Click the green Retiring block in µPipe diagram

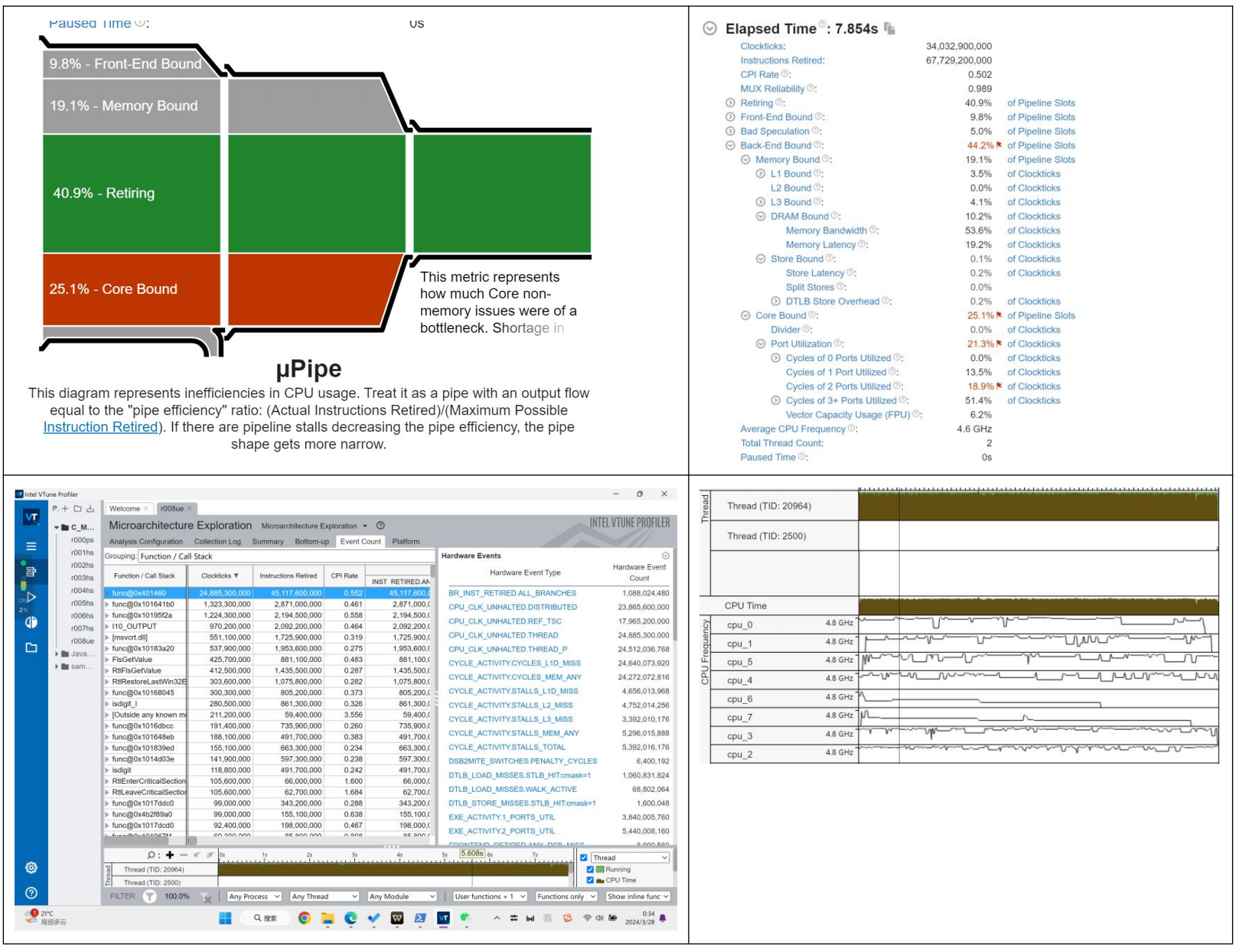click(x=132, y=193)
